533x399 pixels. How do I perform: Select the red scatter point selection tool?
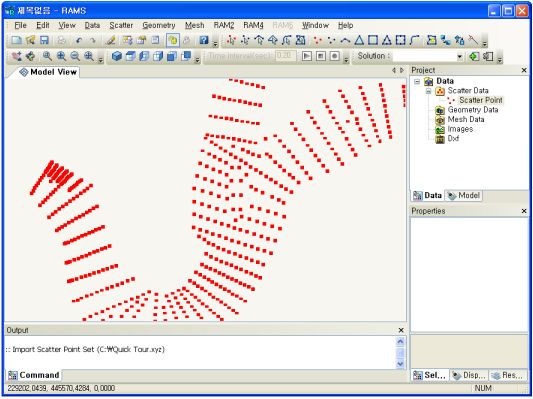pos(231,40)
